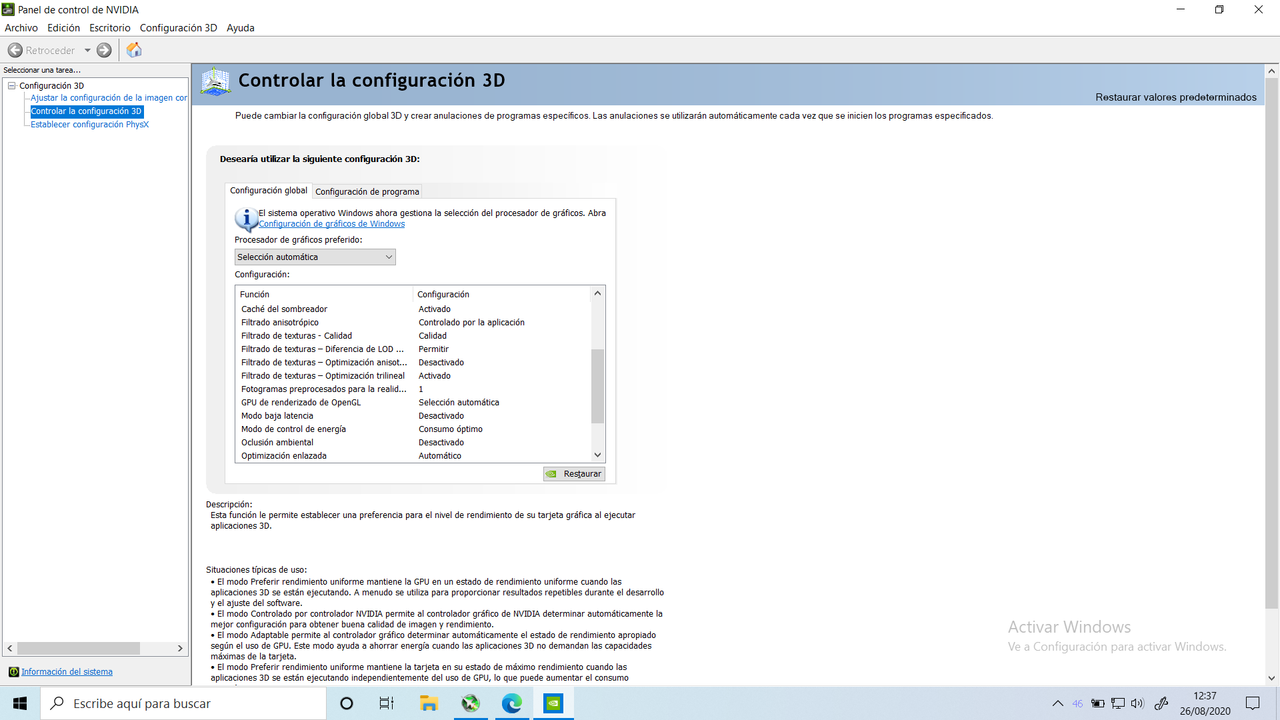
Task: Open Configuración de gráficos de Windows link
Action: pyautogui.click(x=331, y=224)
